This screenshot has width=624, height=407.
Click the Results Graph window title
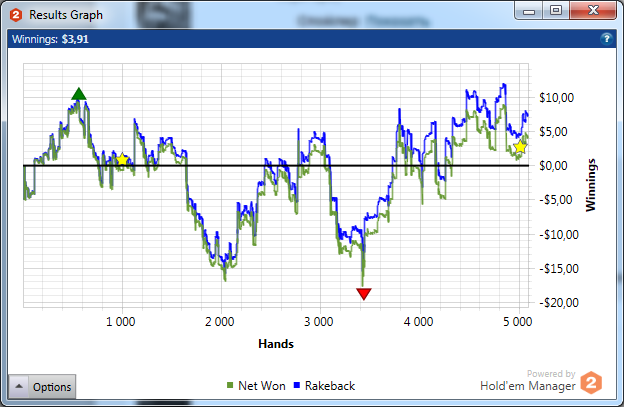click(x=66, y=15)
